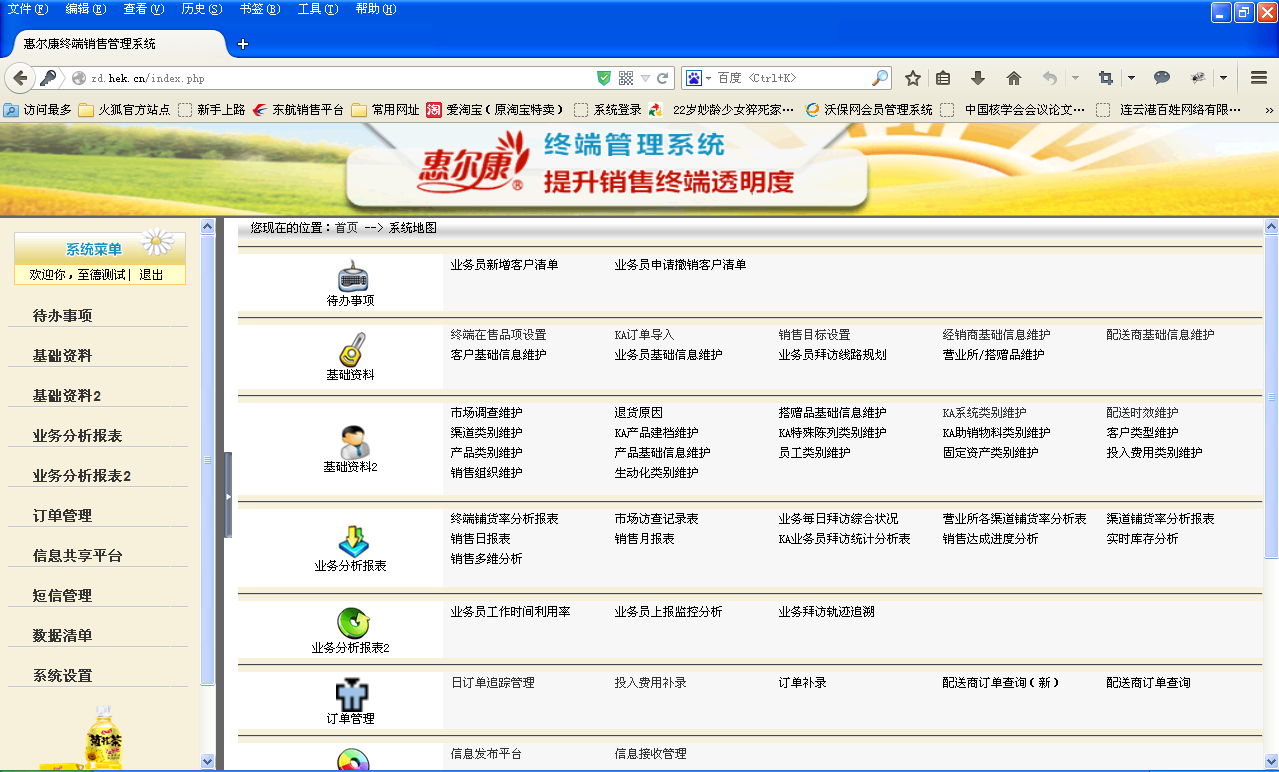1279x772 pixels.
Task: Click the main page vertical scrollbar thumb
Action: 1271,396
